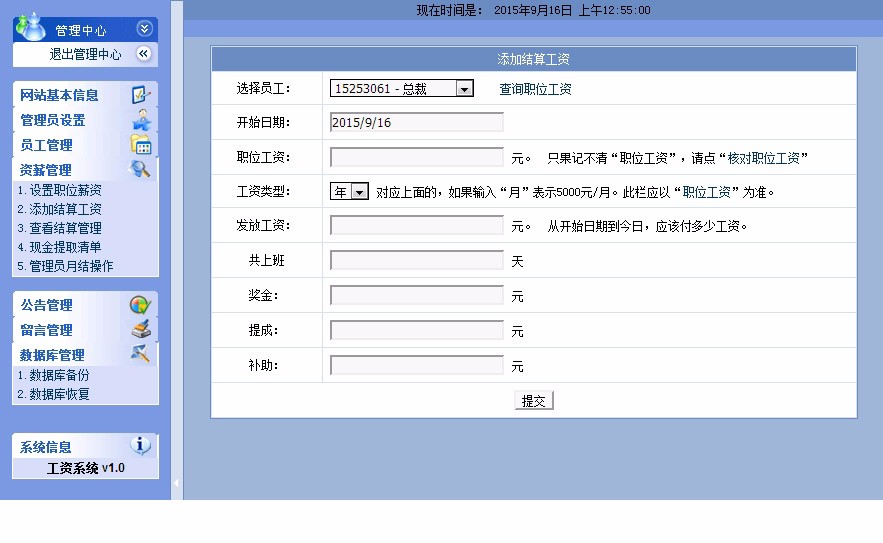Click the 提成 input field
The image size is (883, 543).
point(417,330)
